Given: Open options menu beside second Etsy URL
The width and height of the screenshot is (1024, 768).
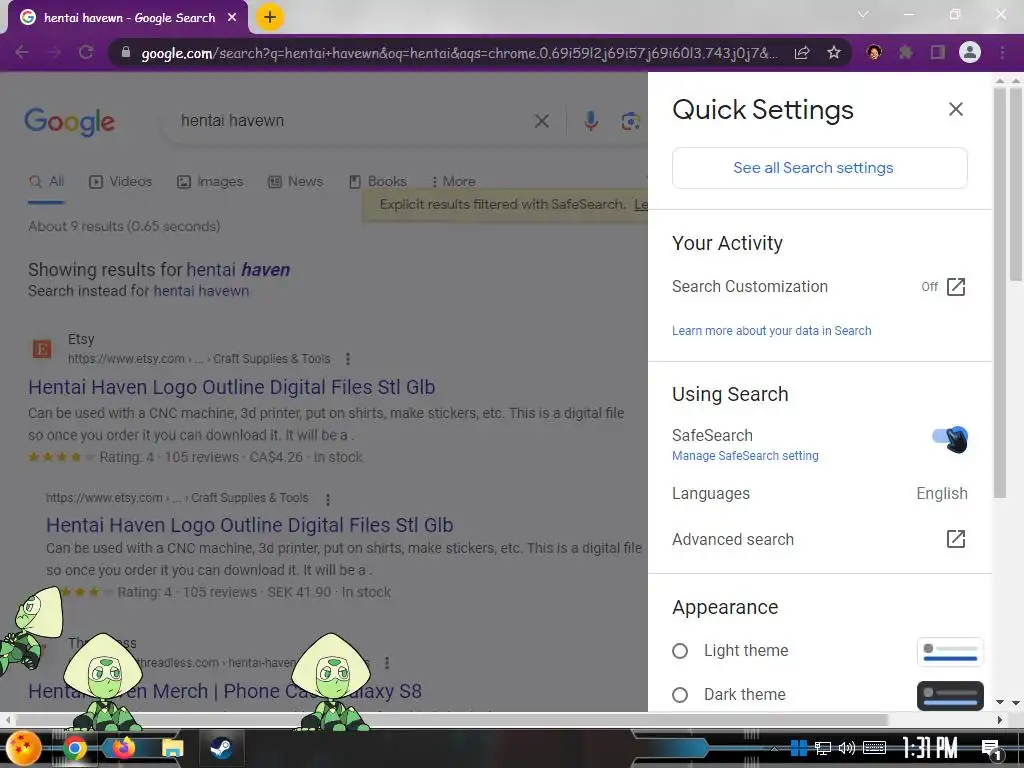Looking at the screenshot, I should coord(328,499).
